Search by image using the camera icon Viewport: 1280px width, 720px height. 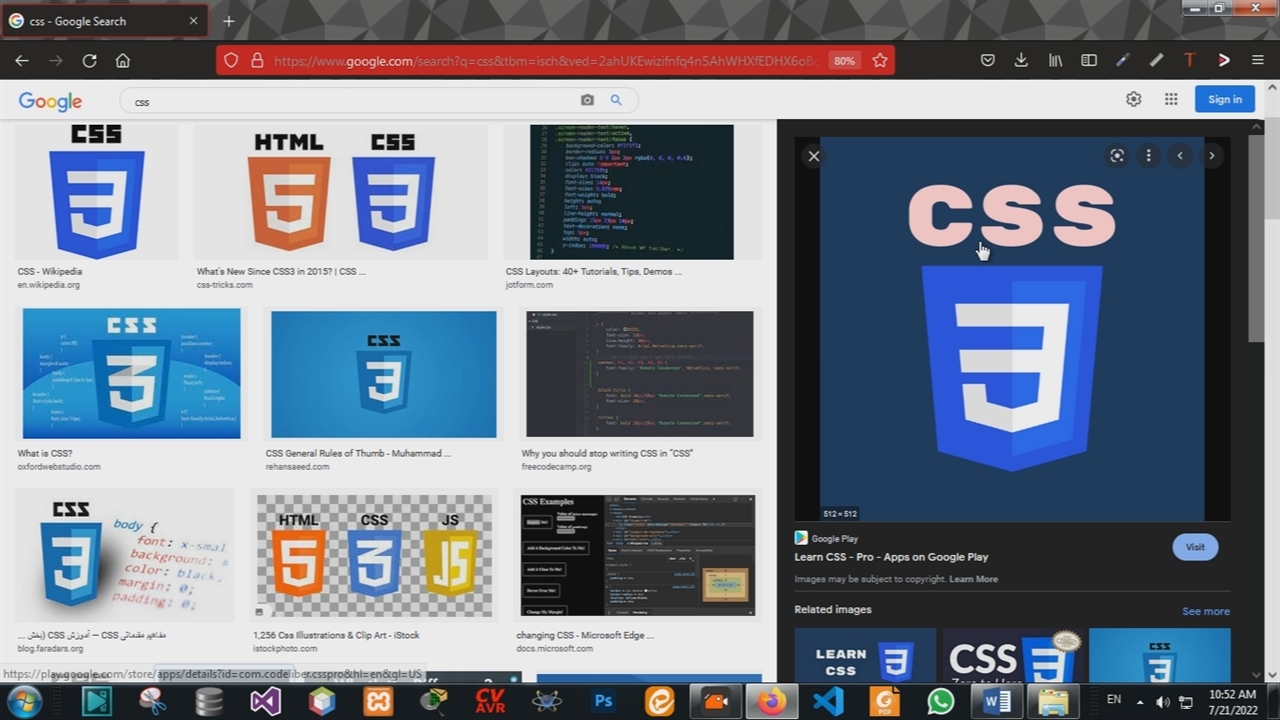point(587,100)
